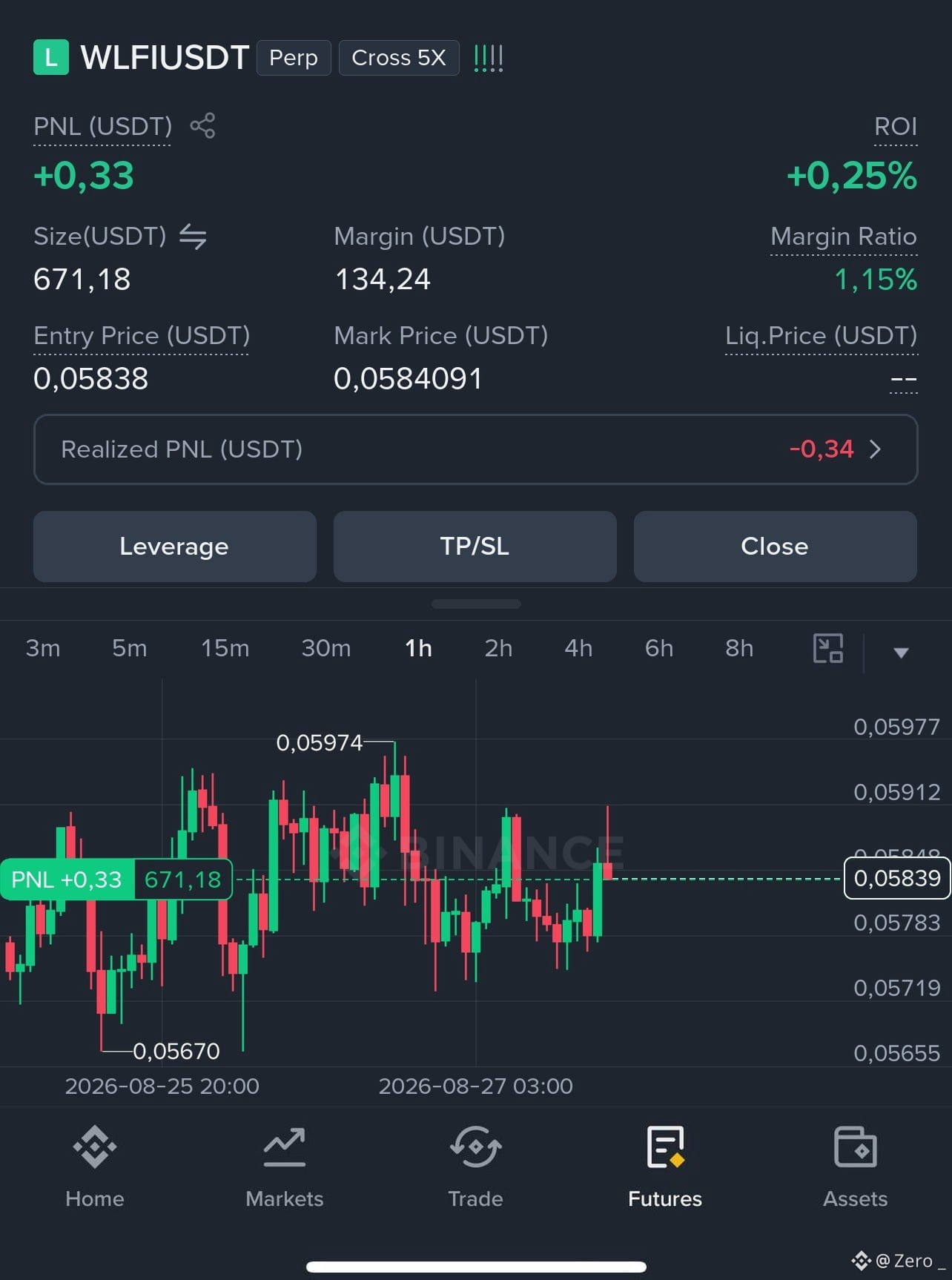Select the 30m chart interval
The image size is (952, 1280).
[326, 648]
